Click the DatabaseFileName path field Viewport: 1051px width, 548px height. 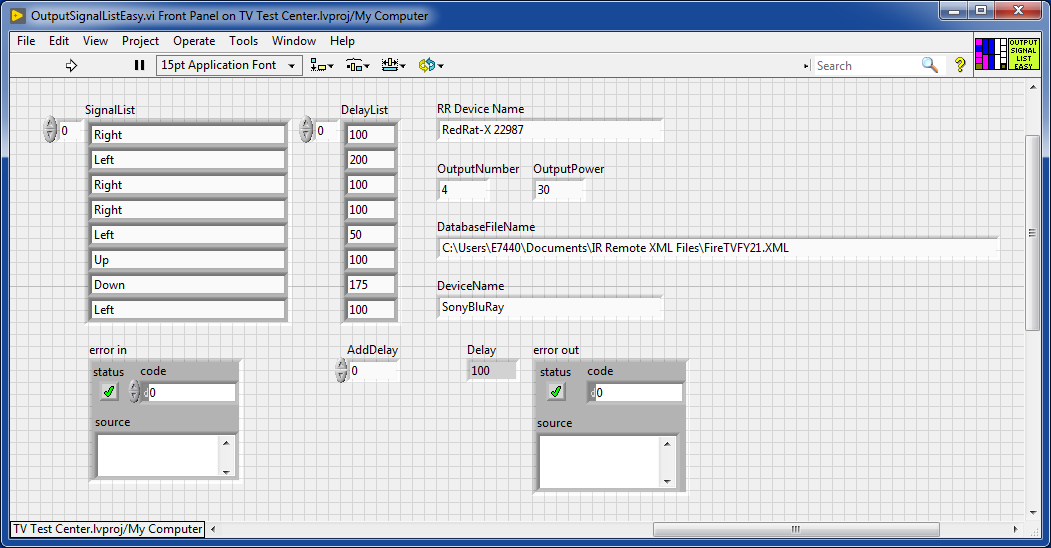pyautogui.click(x=718, y=248)
